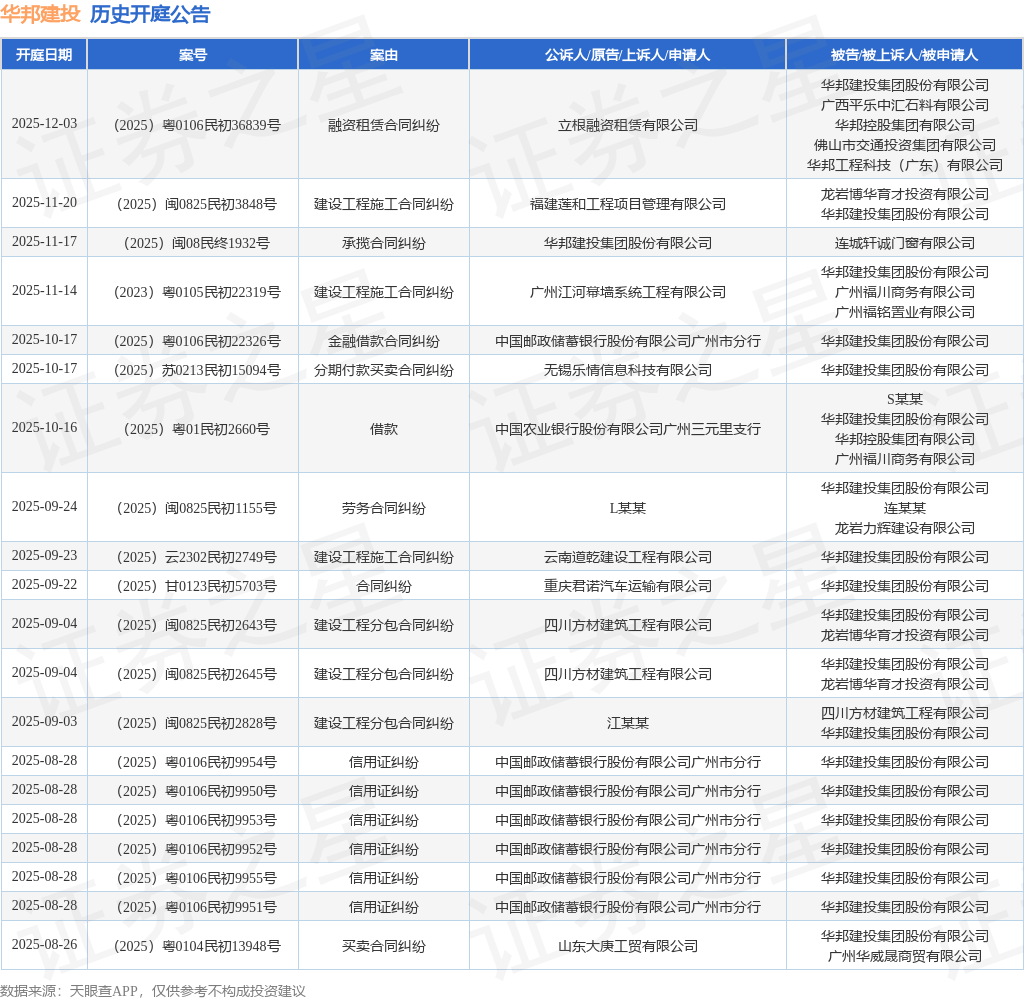
Task: Select case number 粤0106民初22326号
Action: (x=197, y=341)
